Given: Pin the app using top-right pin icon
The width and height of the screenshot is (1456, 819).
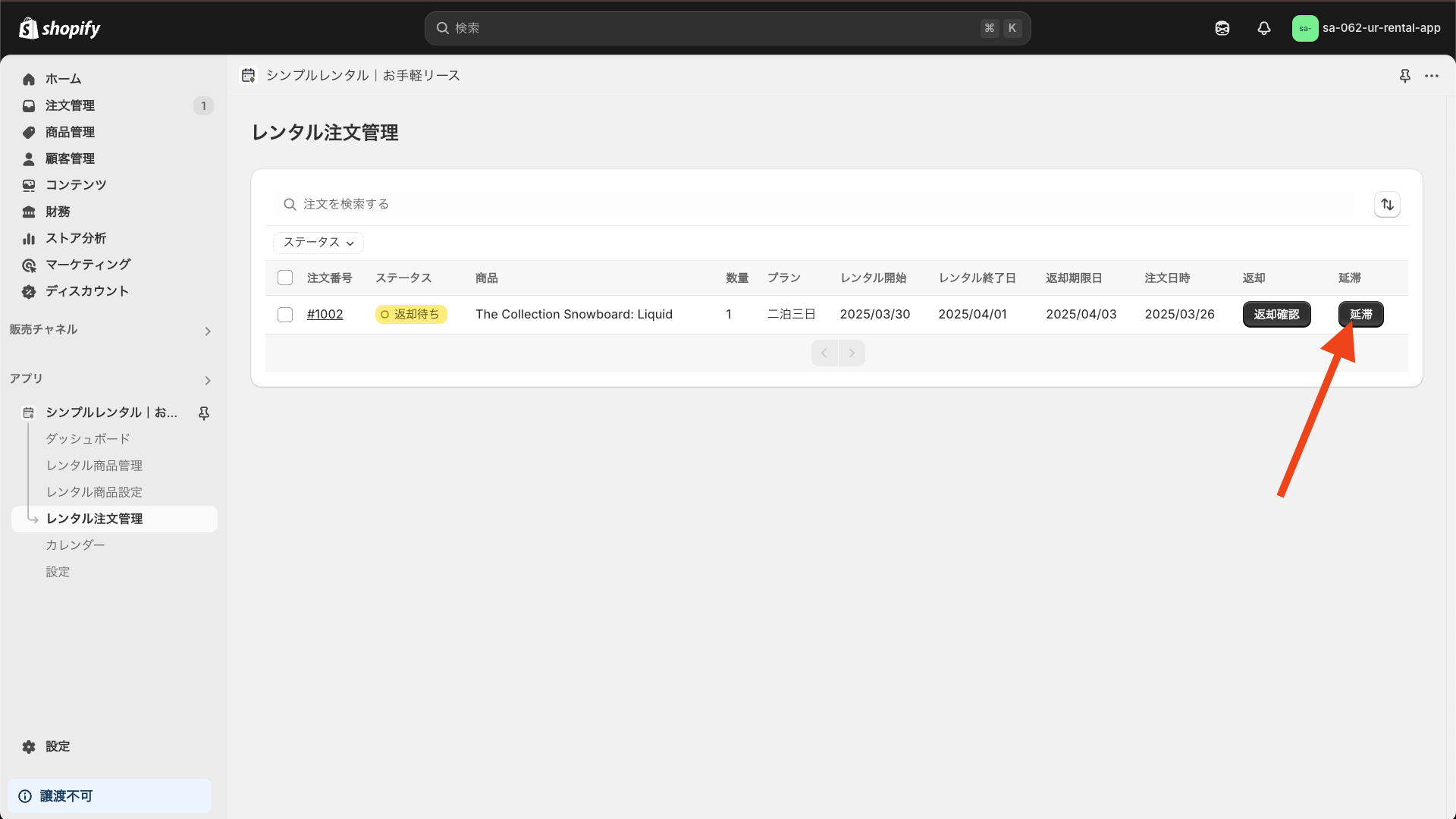Looking at the screenshot, I should 1404,76.
